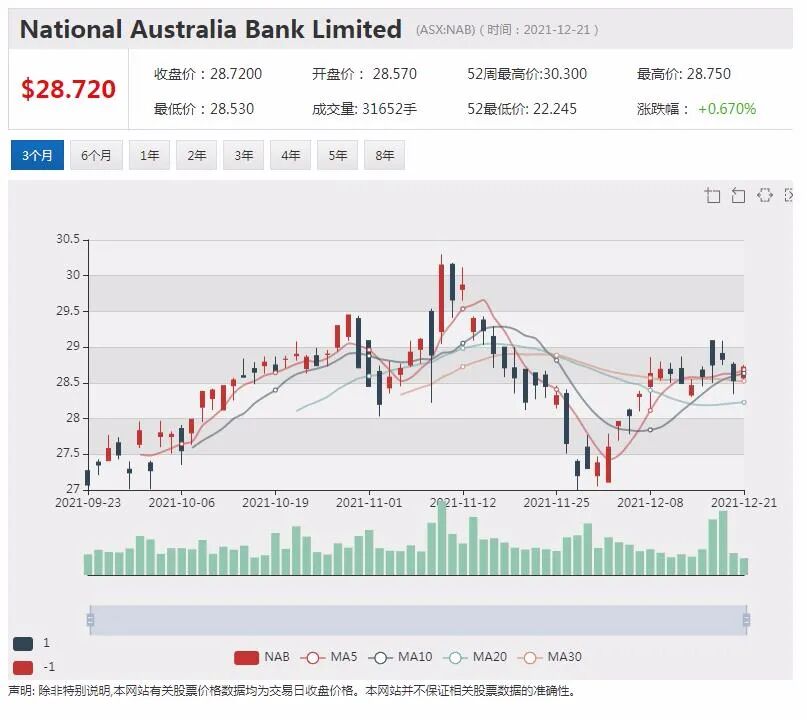Click the red legend swatch labeled -1
Image resolution: width=807 pixels, height=720 pixels.
(23, 668)
